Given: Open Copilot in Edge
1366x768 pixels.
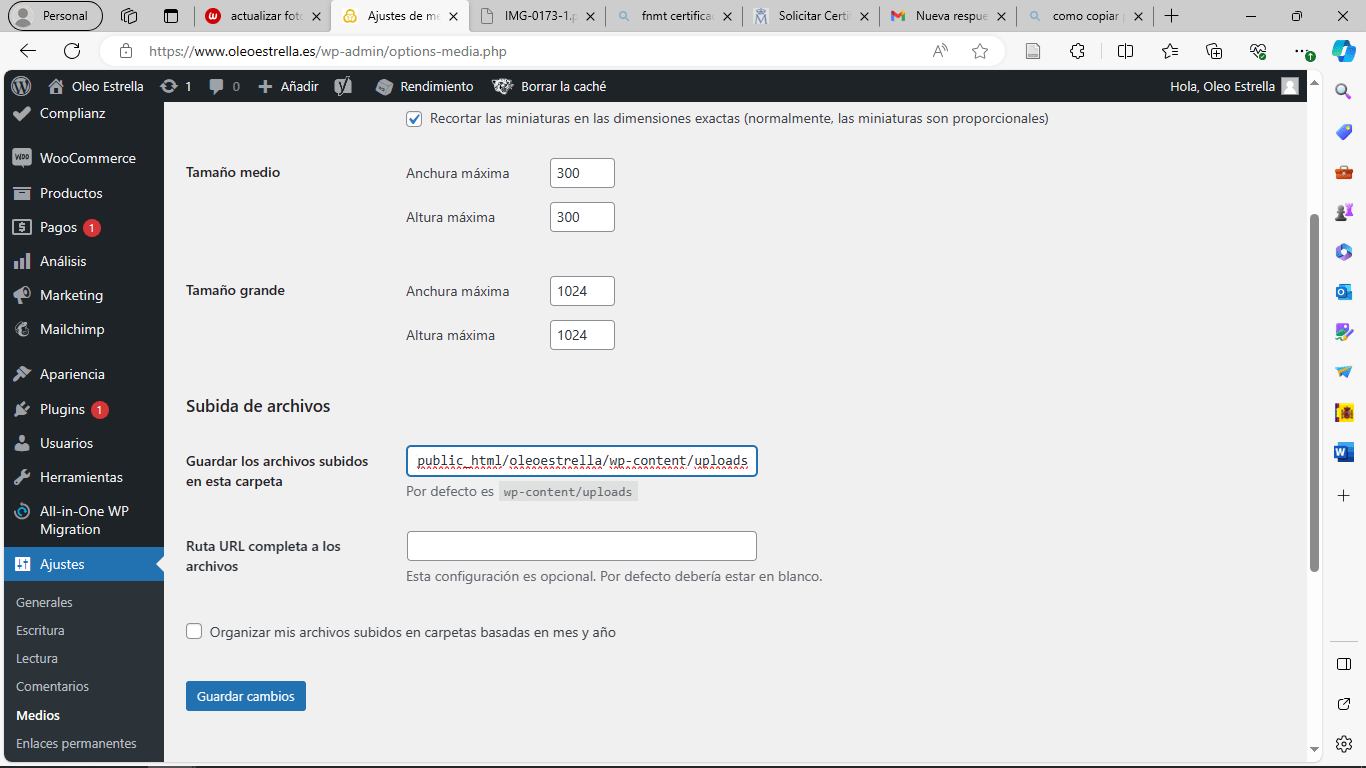Looking at the screenshot, I should coord(1343,51).
